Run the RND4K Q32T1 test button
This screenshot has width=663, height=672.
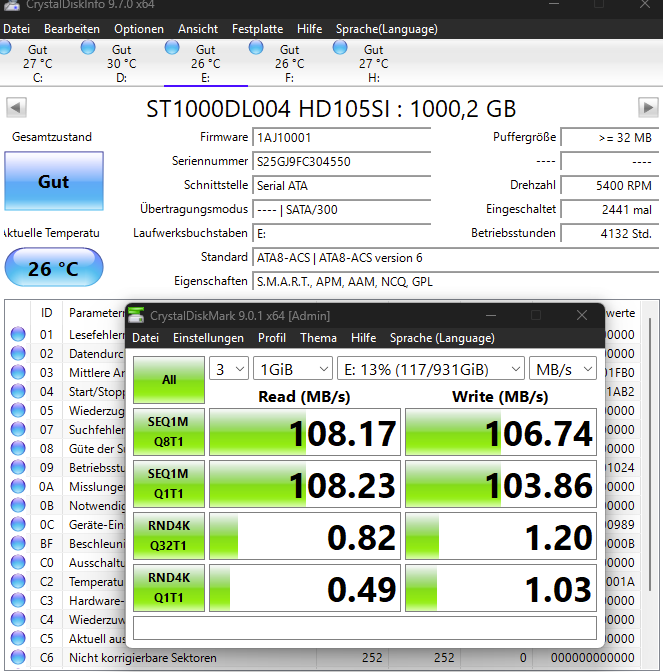click(169, 536)
